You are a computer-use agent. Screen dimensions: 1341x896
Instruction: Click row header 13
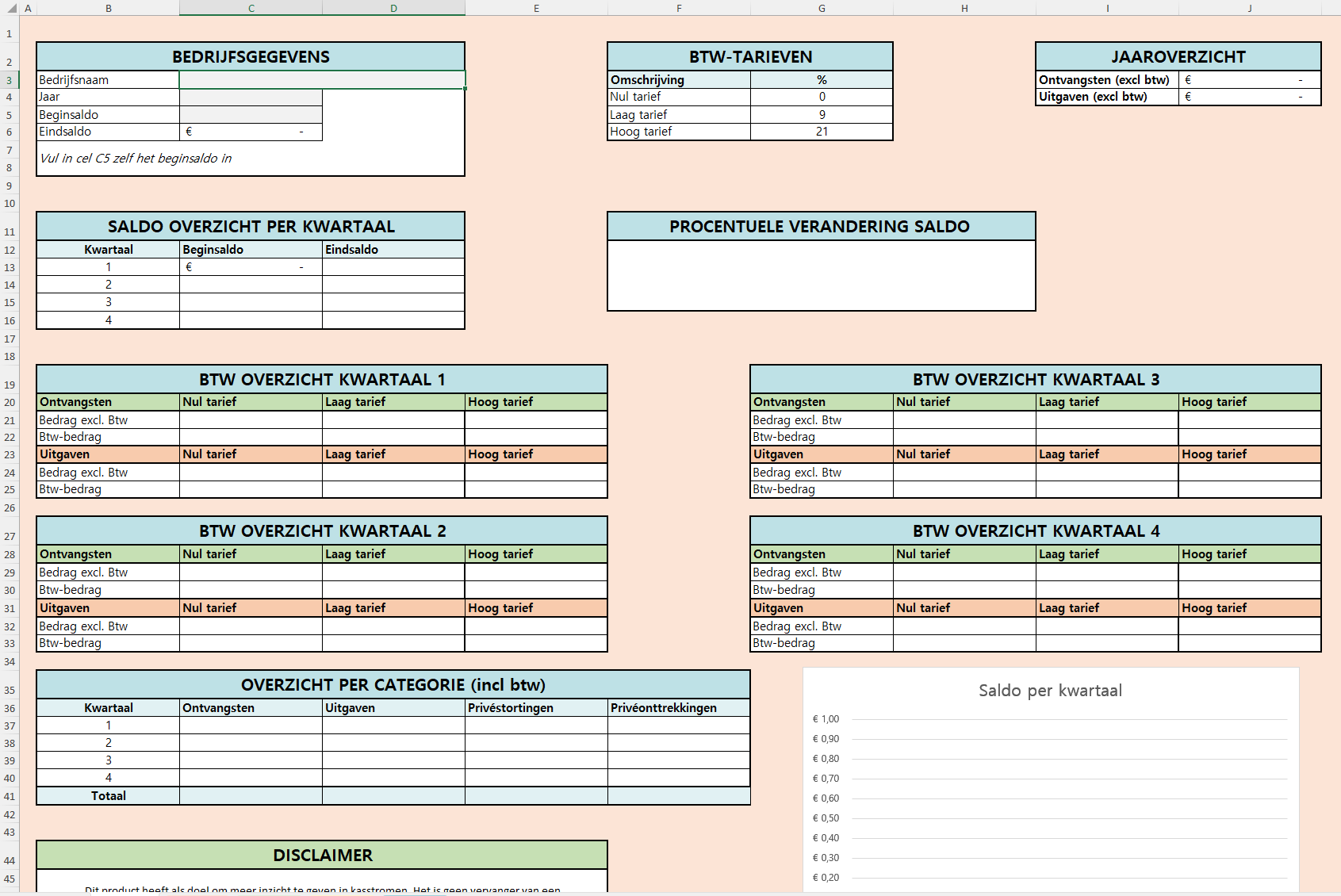(x=10, y=267)
